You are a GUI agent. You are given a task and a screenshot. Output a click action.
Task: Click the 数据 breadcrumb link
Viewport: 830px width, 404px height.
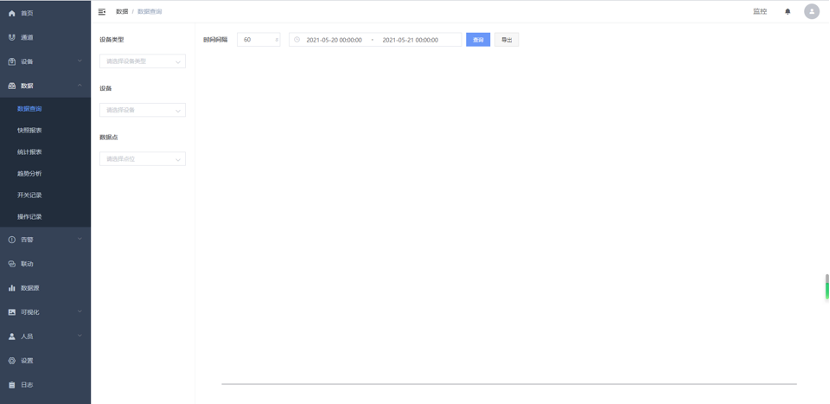click(x=122, y=12)
